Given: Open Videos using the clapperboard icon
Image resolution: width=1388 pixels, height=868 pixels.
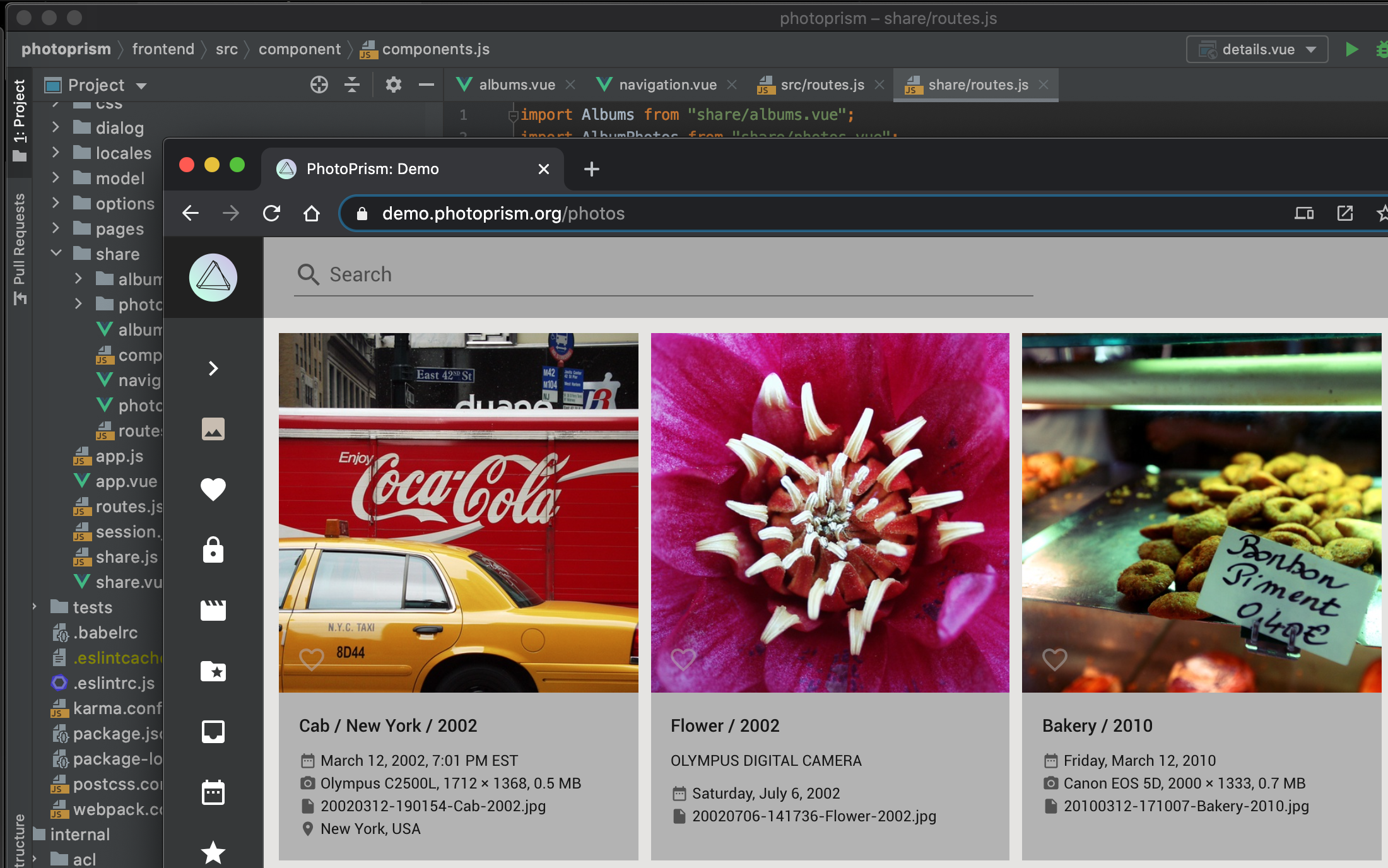Looking at the screenshot, I should (x=214, y=609).
